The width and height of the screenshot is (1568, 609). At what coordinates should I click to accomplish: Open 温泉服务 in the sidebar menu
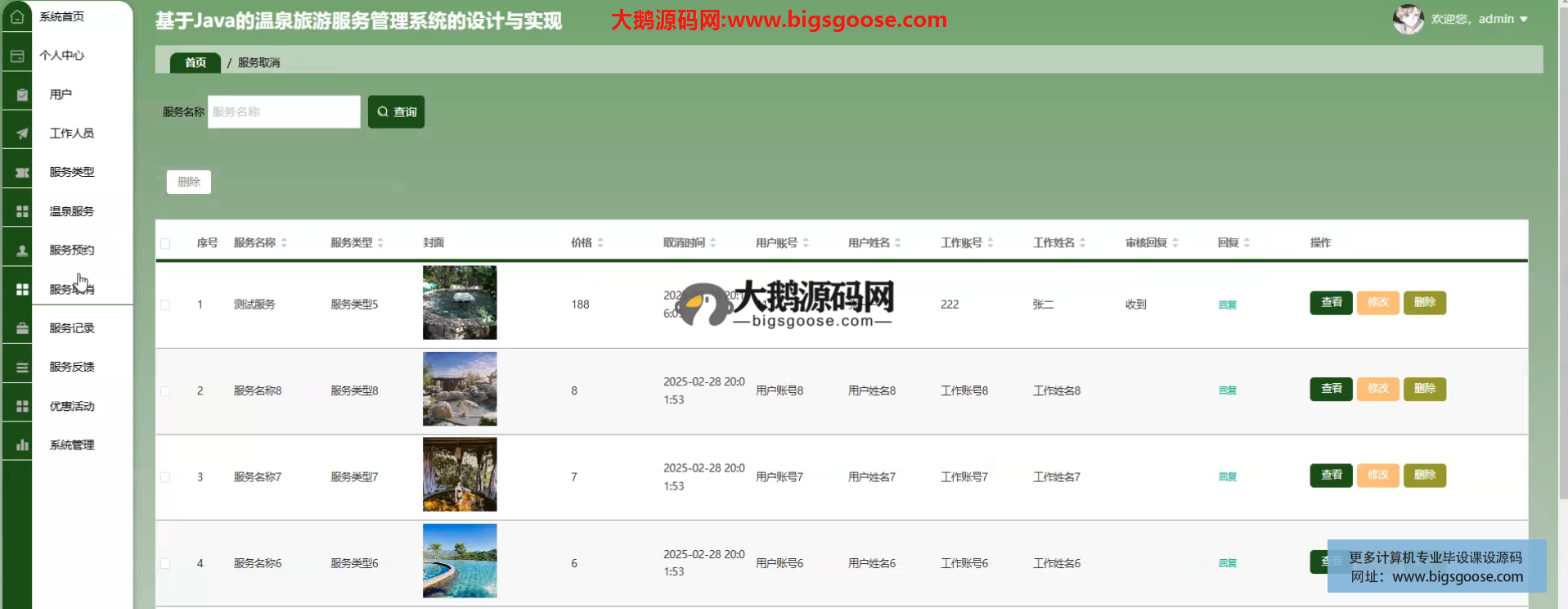click(x=72, y=211)
